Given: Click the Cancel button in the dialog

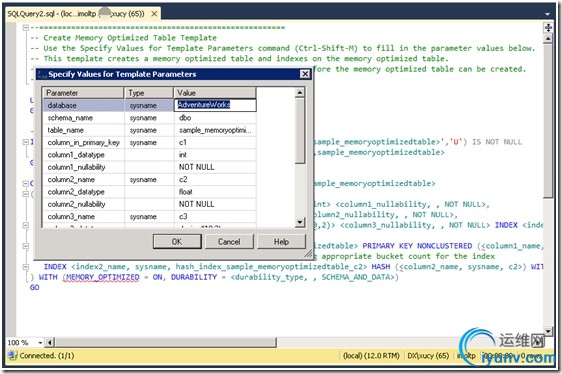Looking at the screenshot, I should coord(229,242).
